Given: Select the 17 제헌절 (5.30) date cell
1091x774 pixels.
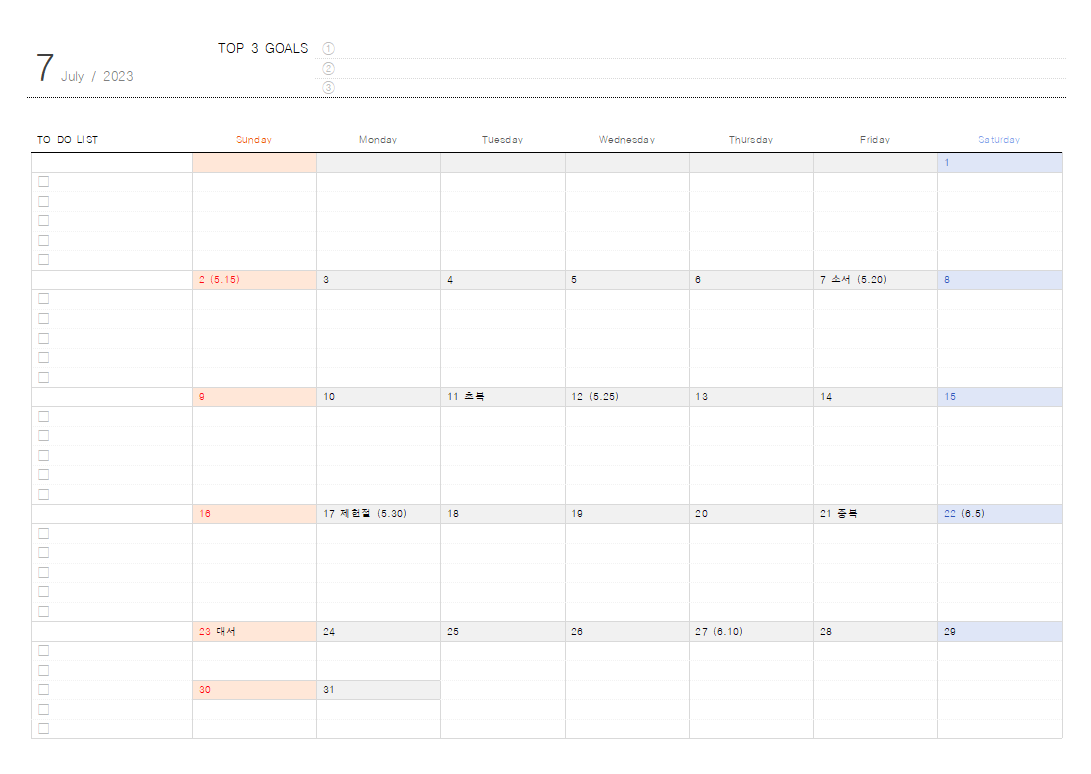Looking at the screenshot, I should click(x=379, y=514).
